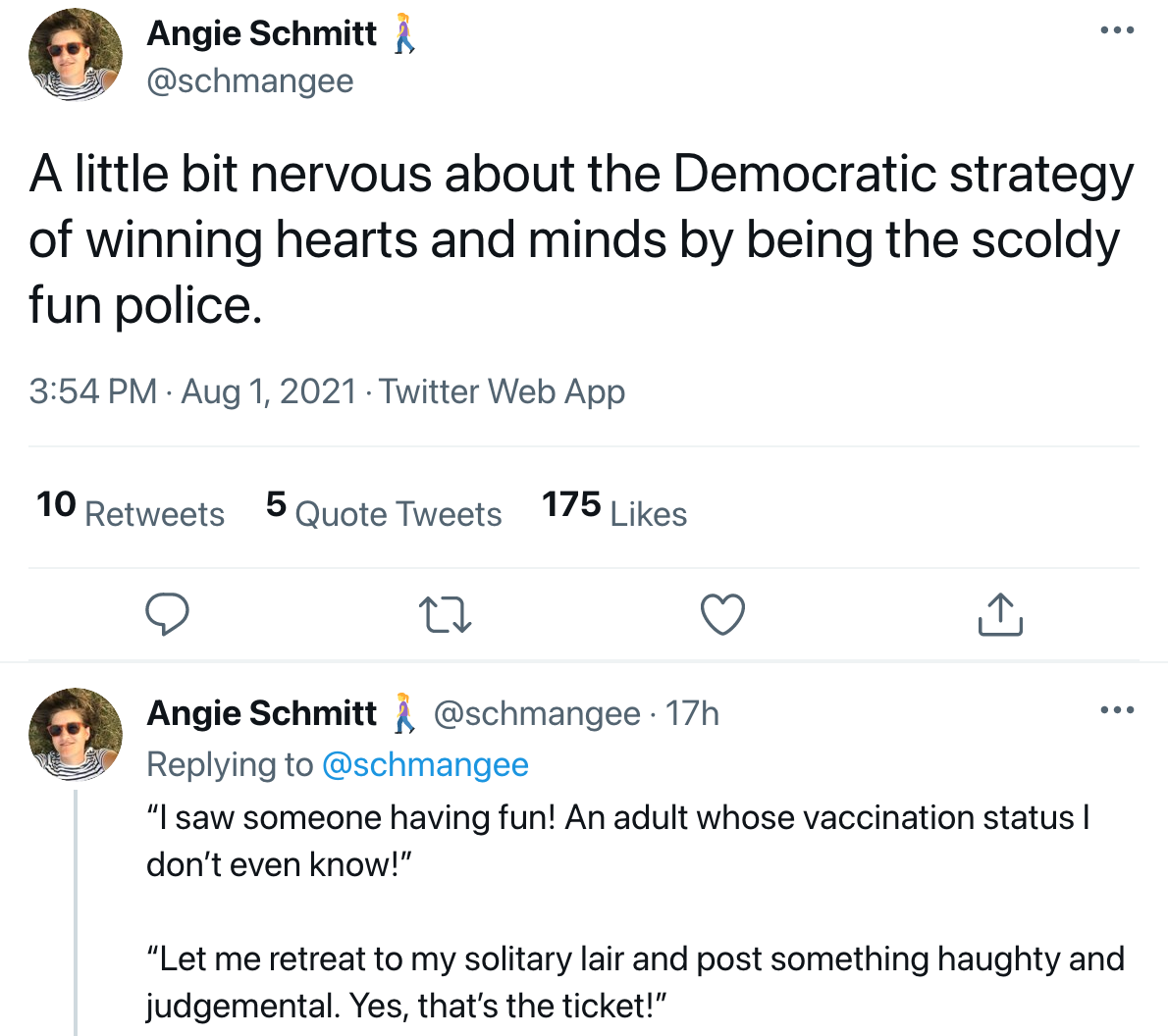The height and width of the screenshot is (1036, 1168).
Task: Open the reply text about vaccination status
Action: pyautogui.click(x=618, y=841)
